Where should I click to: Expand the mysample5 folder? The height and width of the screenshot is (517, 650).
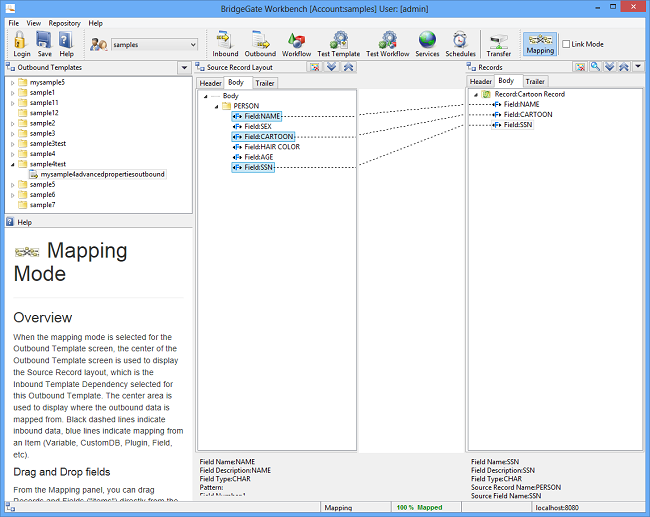12,83
